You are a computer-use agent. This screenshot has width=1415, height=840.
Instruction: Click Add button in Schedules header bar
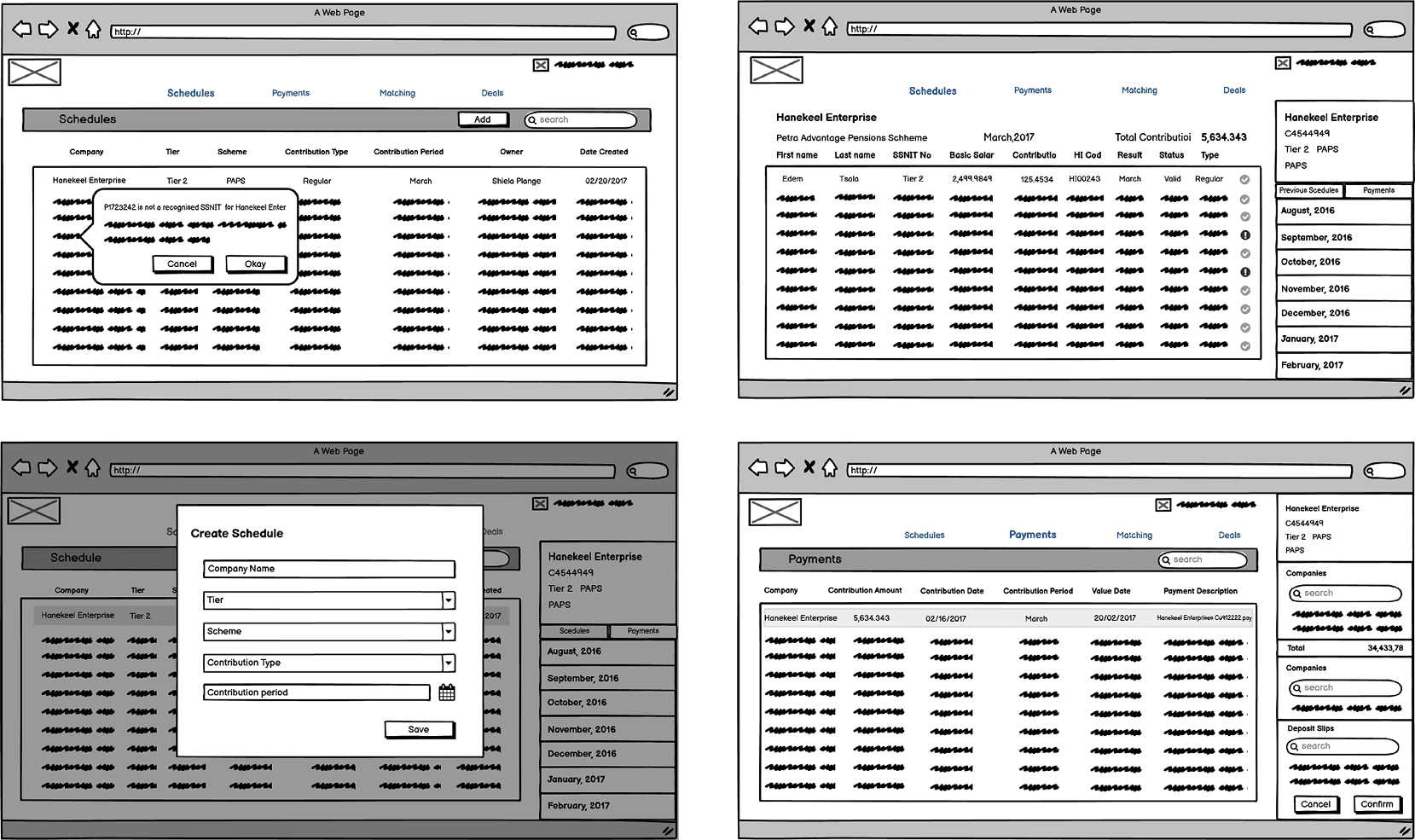click(483, 119)
